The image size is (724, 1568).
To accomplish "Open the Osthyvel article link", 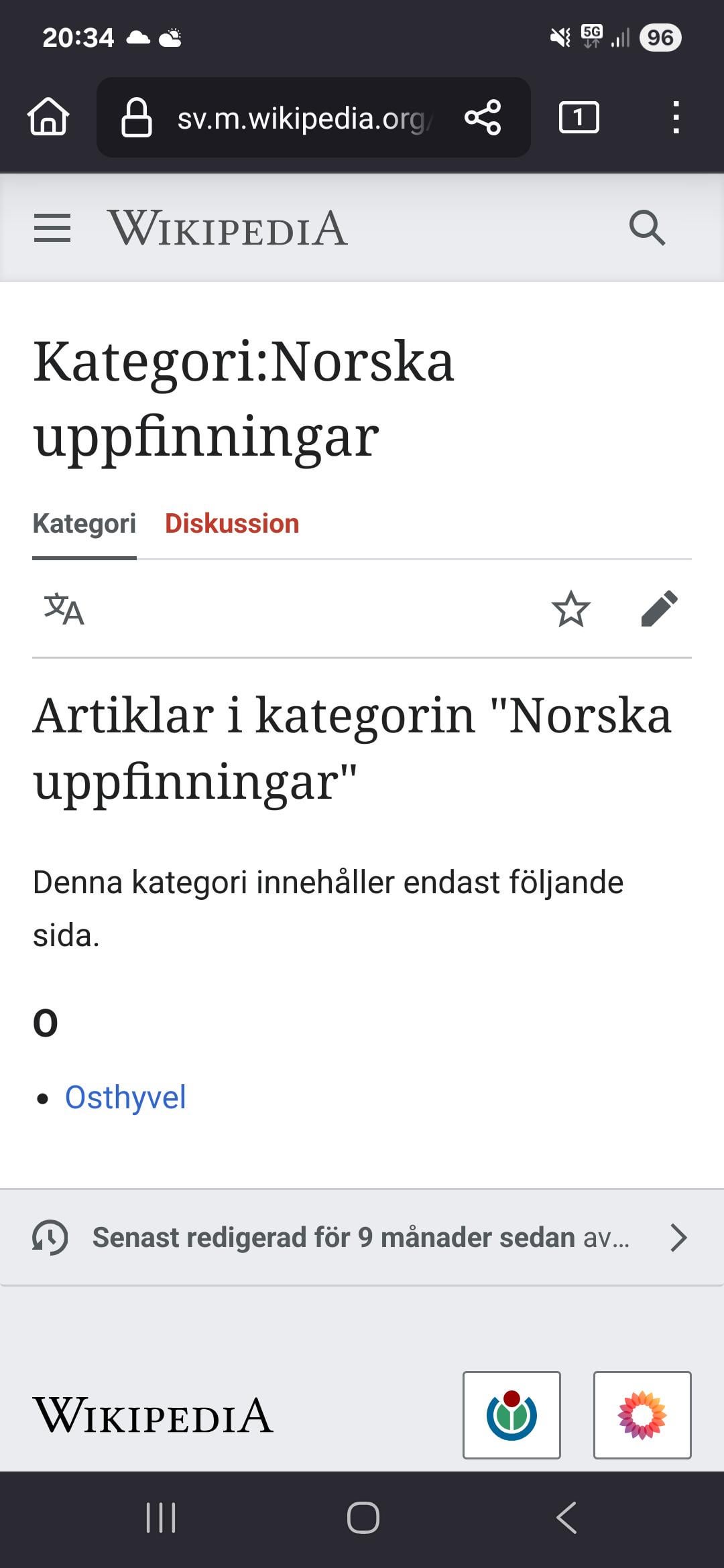I will (125, 1098).
